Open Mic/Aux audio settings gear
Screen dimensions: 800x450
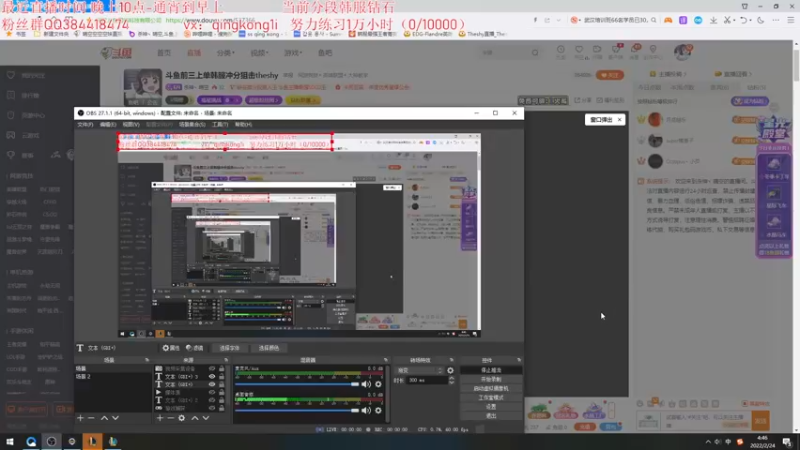point(378,384)
